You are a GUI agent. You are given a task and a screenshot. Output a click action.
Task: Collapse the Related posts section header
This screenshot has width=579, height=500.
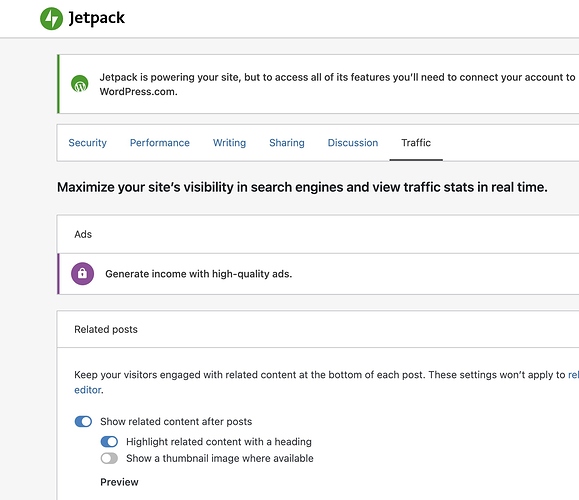click(318, 329)
